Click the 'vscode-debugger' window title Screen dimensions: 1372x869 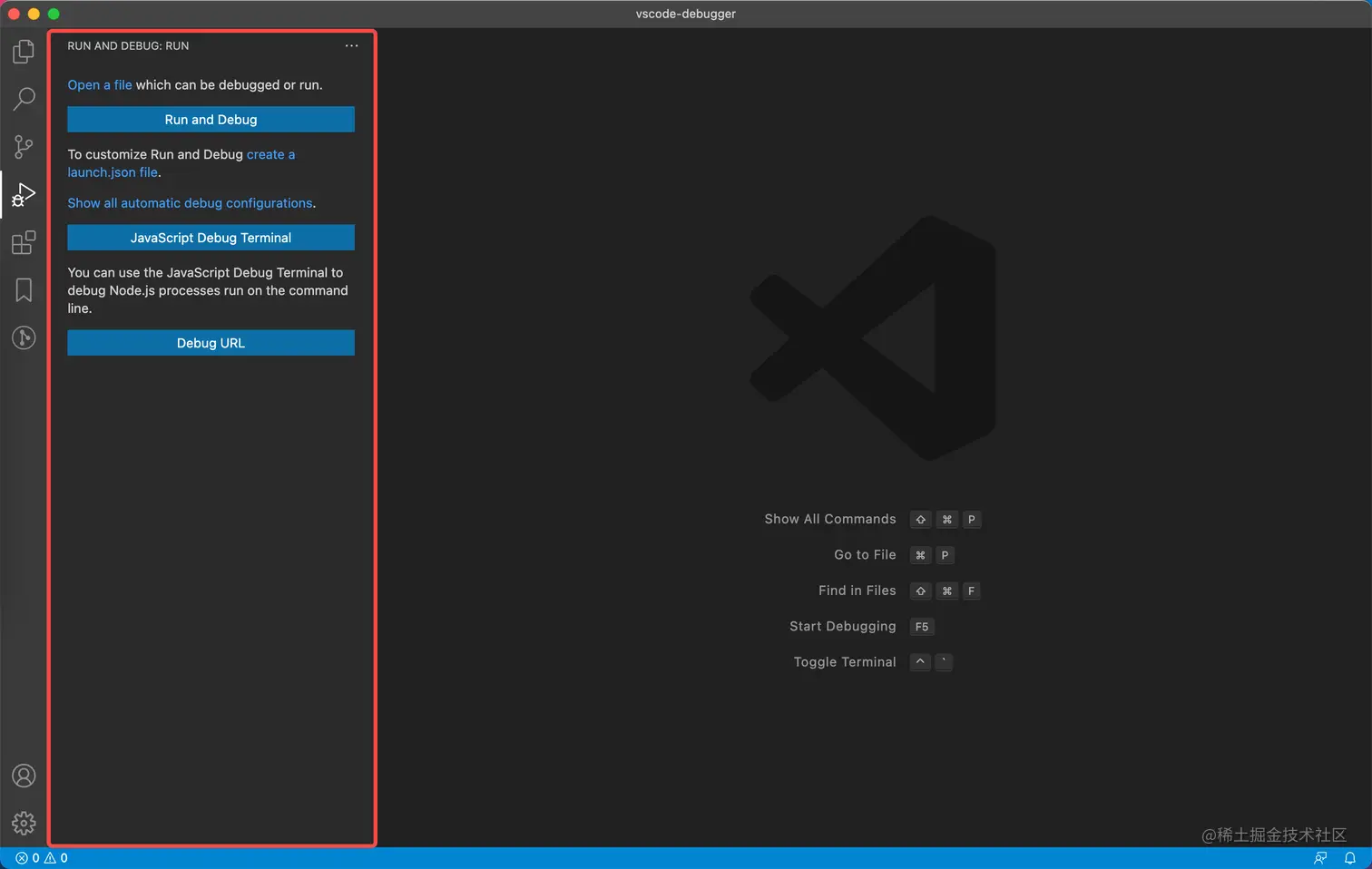[x=686, y=14]
